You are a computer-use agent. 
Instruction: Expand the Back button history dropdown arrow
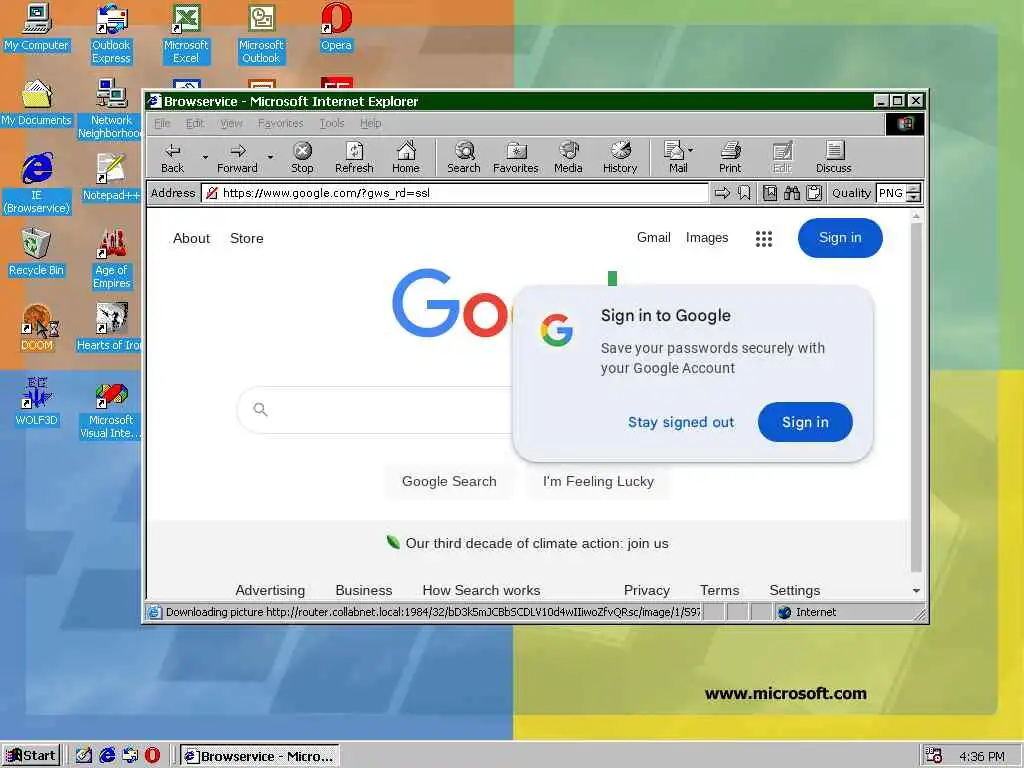(x=205, y=157)
